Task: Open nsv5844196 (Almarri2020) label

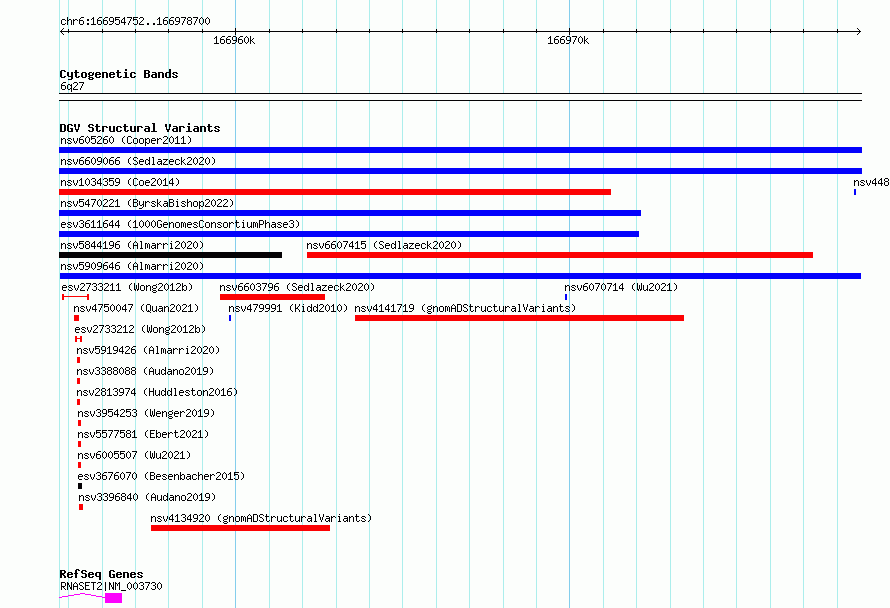Action: [x=132, y=245]
